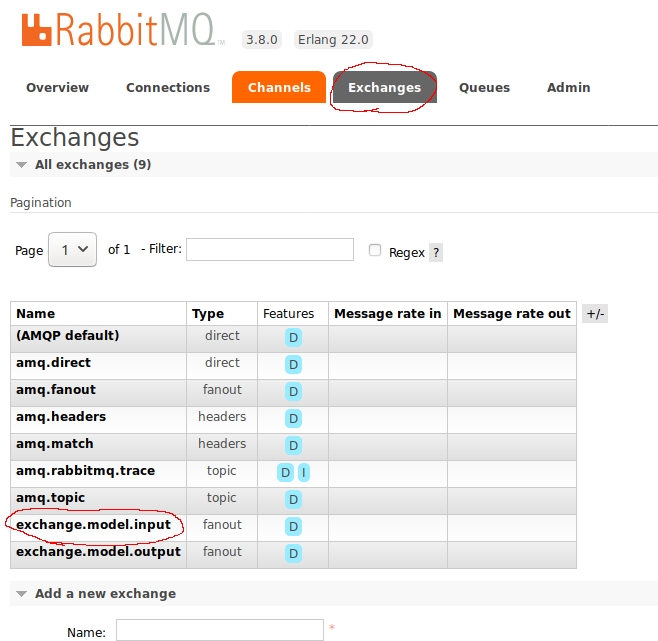Open the amq.headers exchange
The width and height of the screenshot is (658, 641).
click(61, 416)
